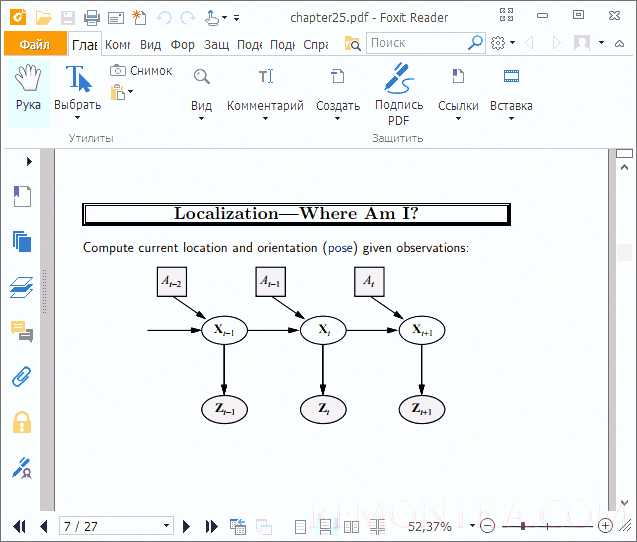Click the folder-search icon beside search box
The image size is (637, 542).
(352, 43)
